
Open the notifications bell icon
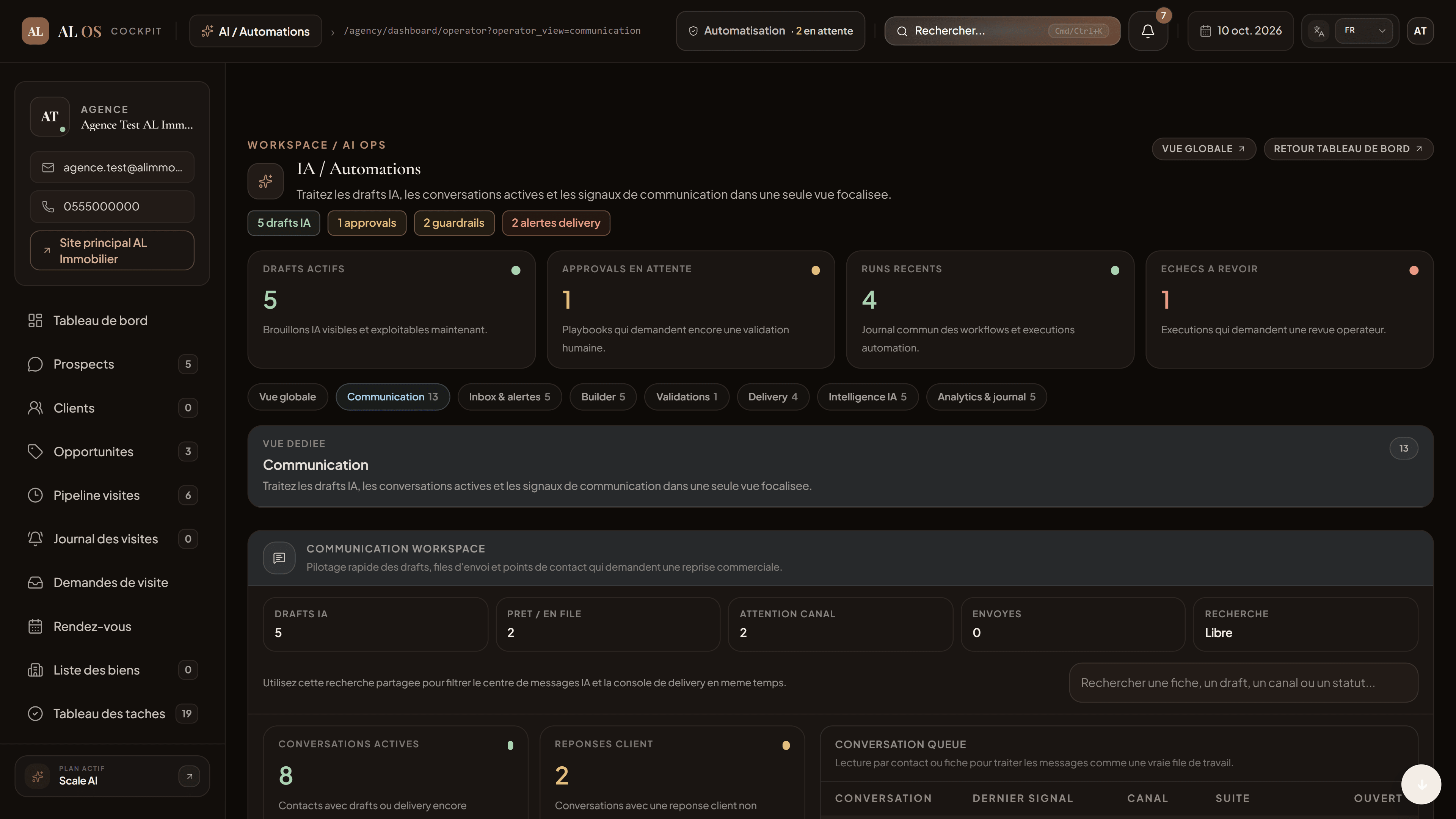point(1147,31)
